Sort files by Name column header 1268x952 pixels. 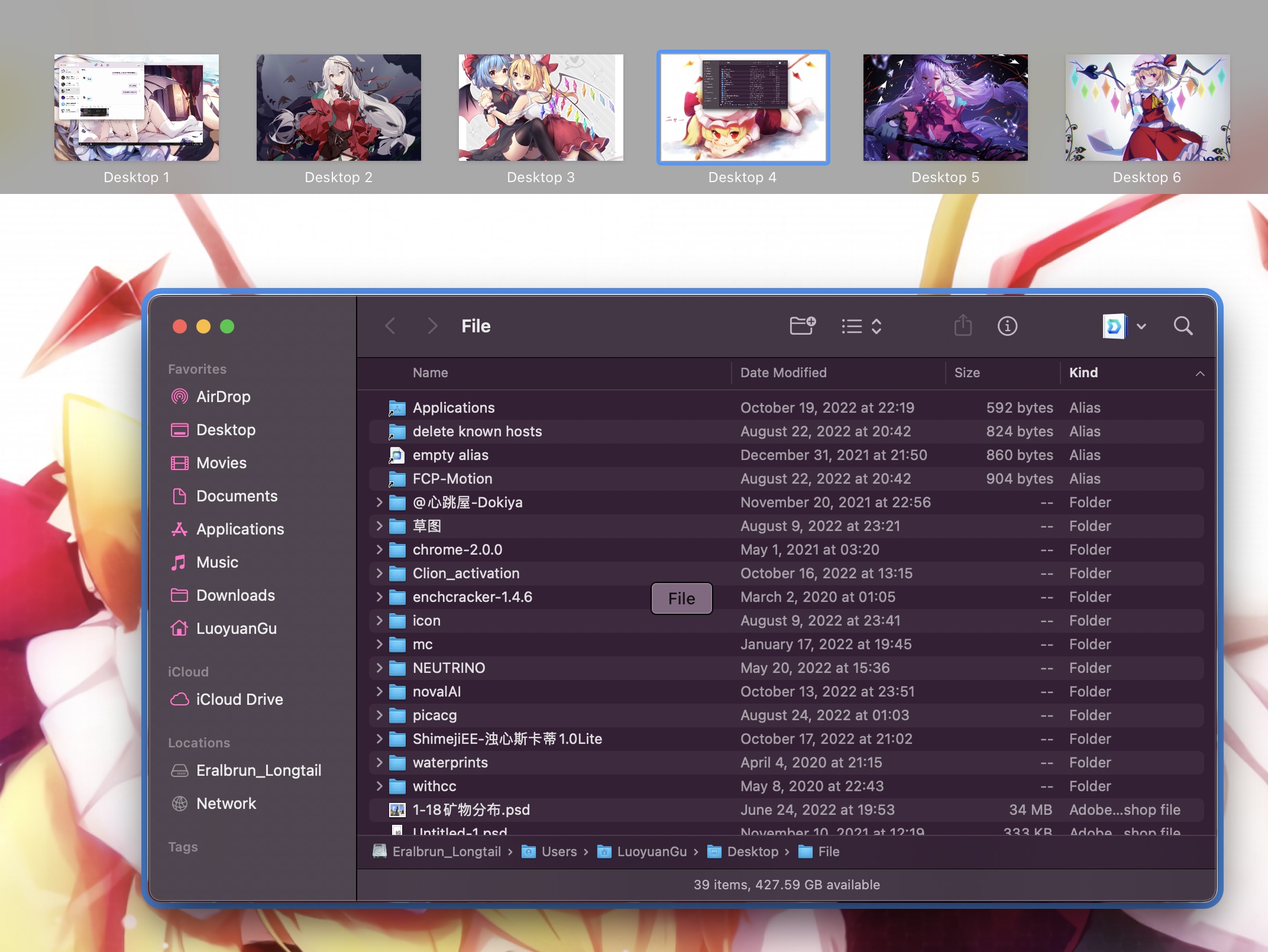pyautogui.click(x=430, y=373)
